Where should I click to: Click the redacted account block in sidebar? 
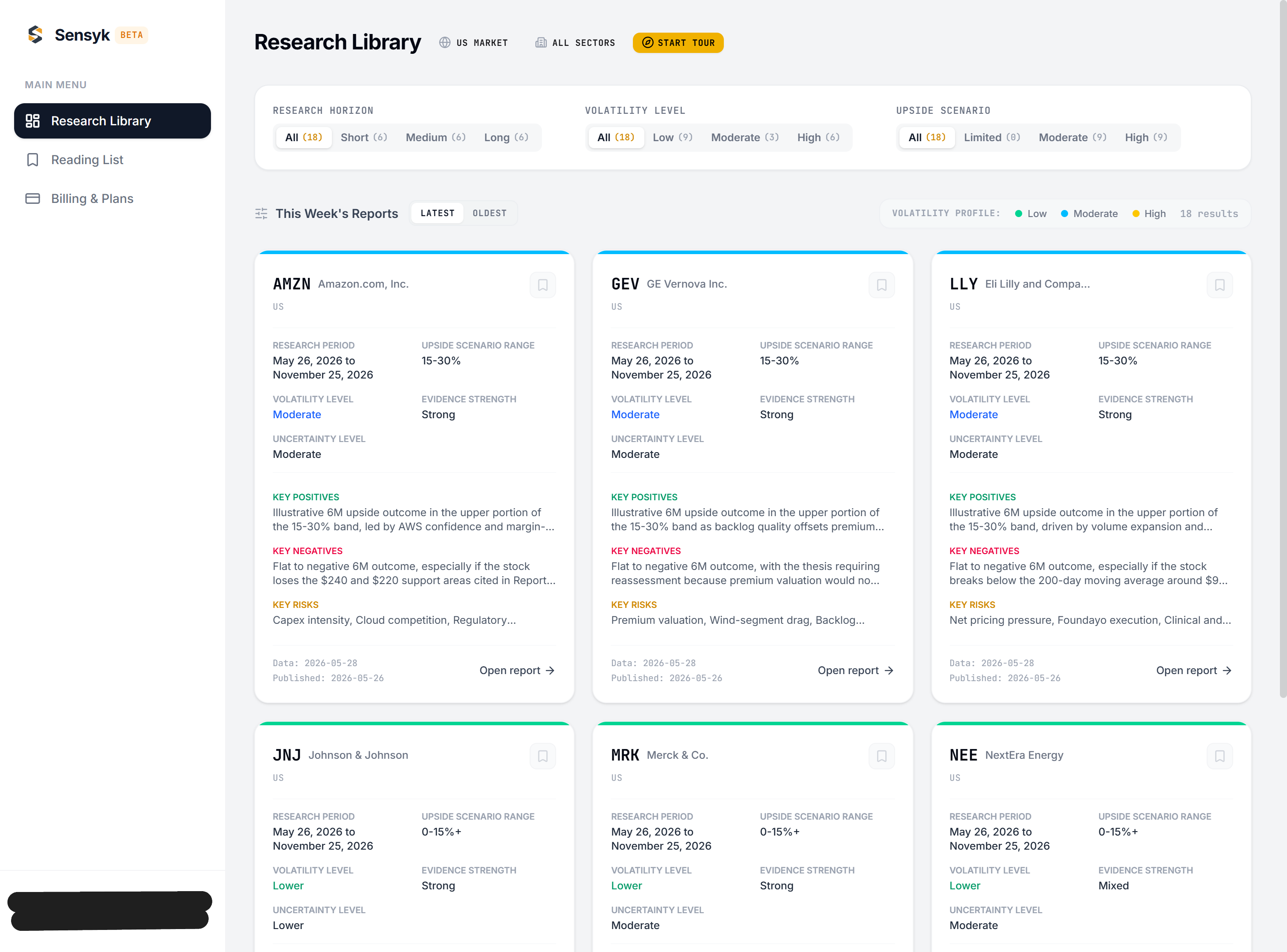pos(109,911)
